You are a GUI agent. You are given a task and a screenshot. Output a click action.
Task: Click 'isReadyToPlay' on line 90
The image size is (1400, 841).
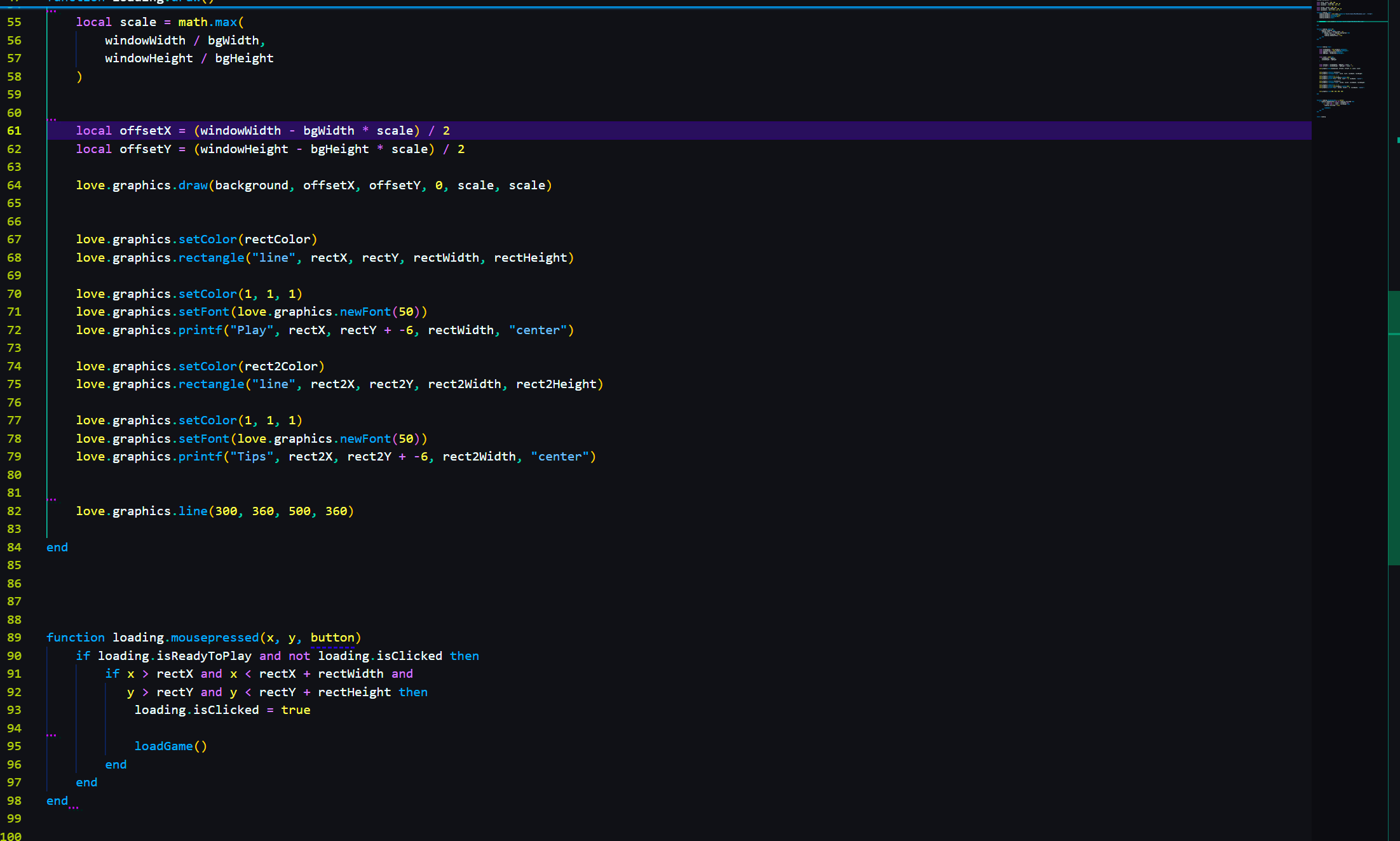(204, 656)
